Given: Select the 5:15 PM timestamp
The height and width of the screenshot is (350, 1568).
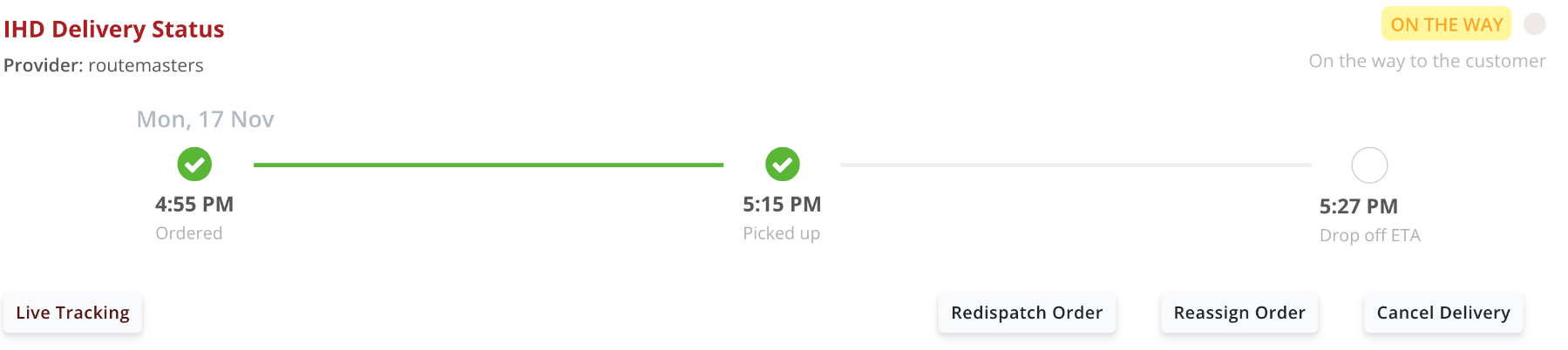Looking at the screenshot, I should (x=782, y=205).
